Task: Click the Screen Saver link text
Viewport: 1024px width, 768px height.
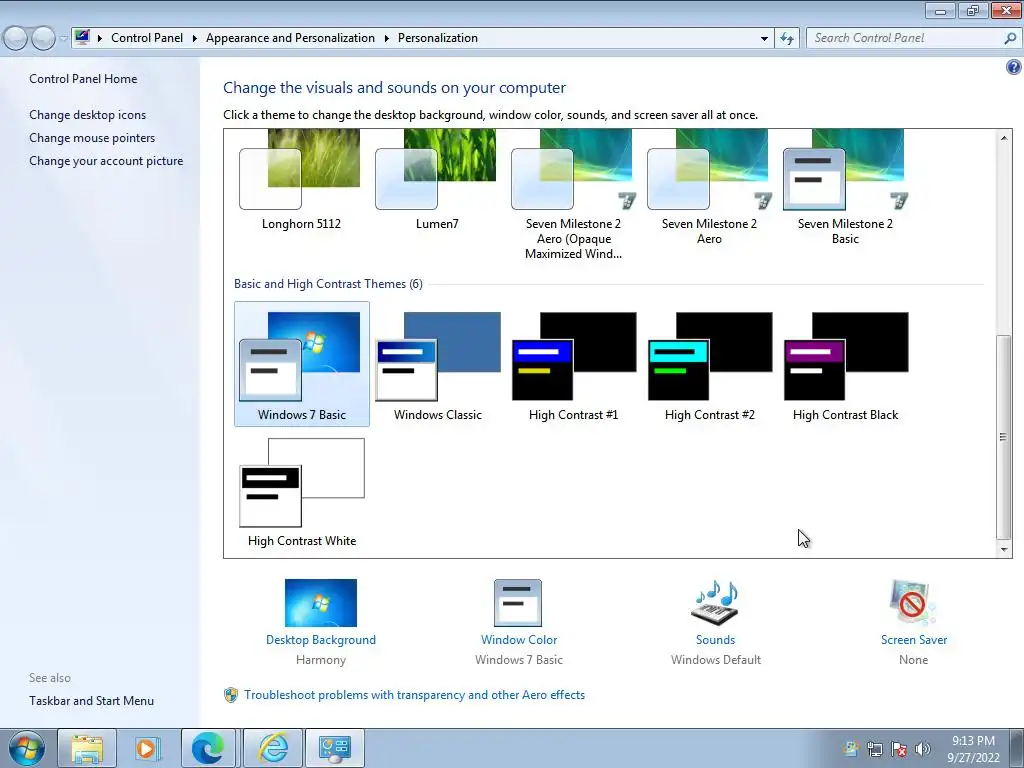Action: (x=914, y=640)
